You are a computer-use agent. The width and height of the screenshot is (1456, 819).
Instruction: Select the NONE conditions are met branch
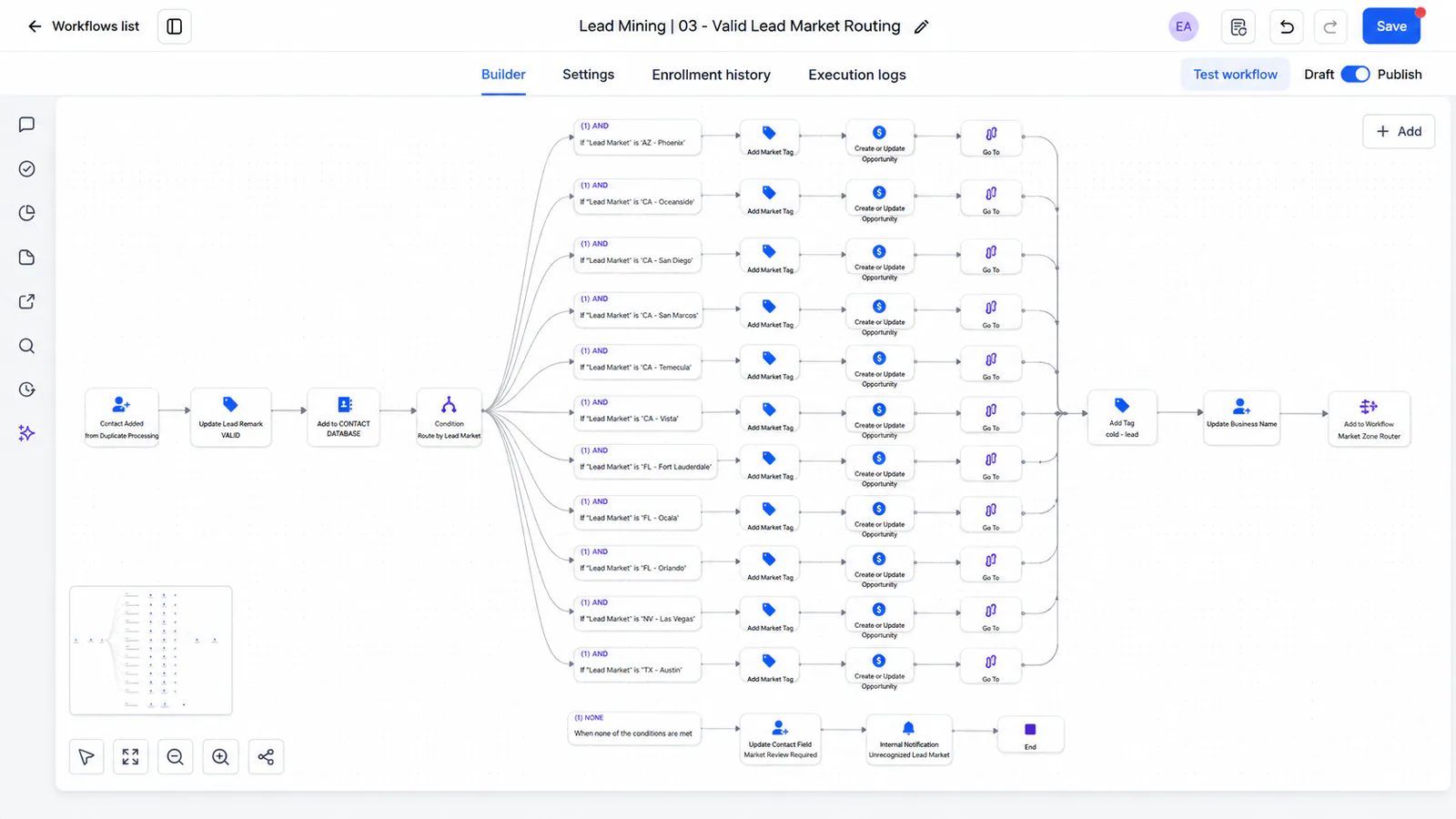(x=634, y=728)
